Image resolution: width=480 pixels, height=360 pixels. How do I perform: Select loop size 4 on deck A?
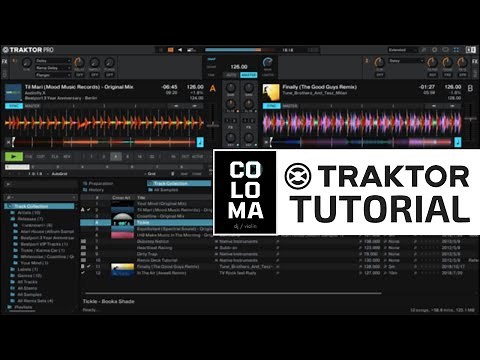(x=116, y=157)
